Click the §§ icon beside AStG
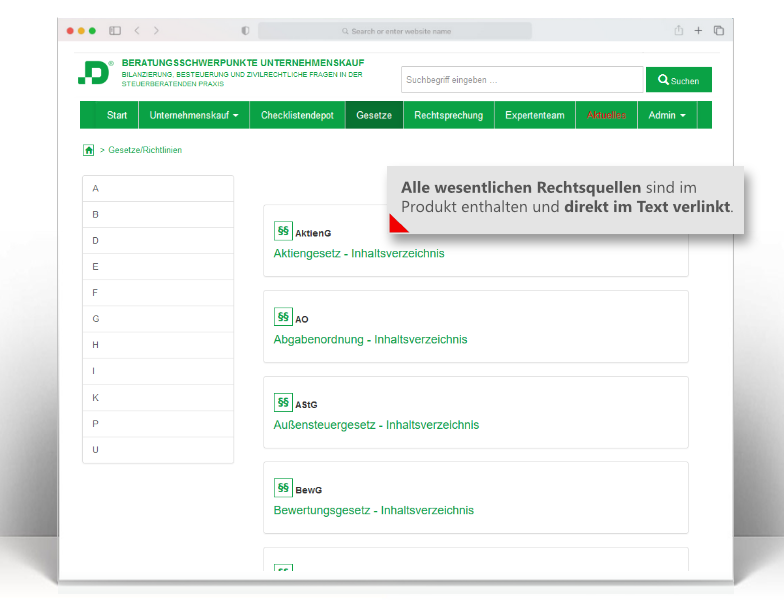The image size is (784, 600). pos(283,402)
